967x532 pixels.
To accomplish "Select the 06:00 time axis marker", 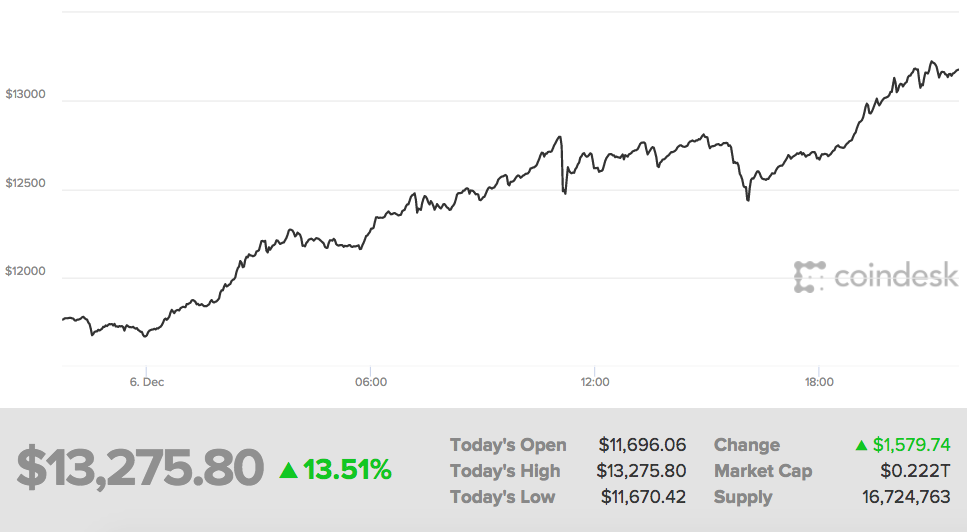I will tap(370, 382).
